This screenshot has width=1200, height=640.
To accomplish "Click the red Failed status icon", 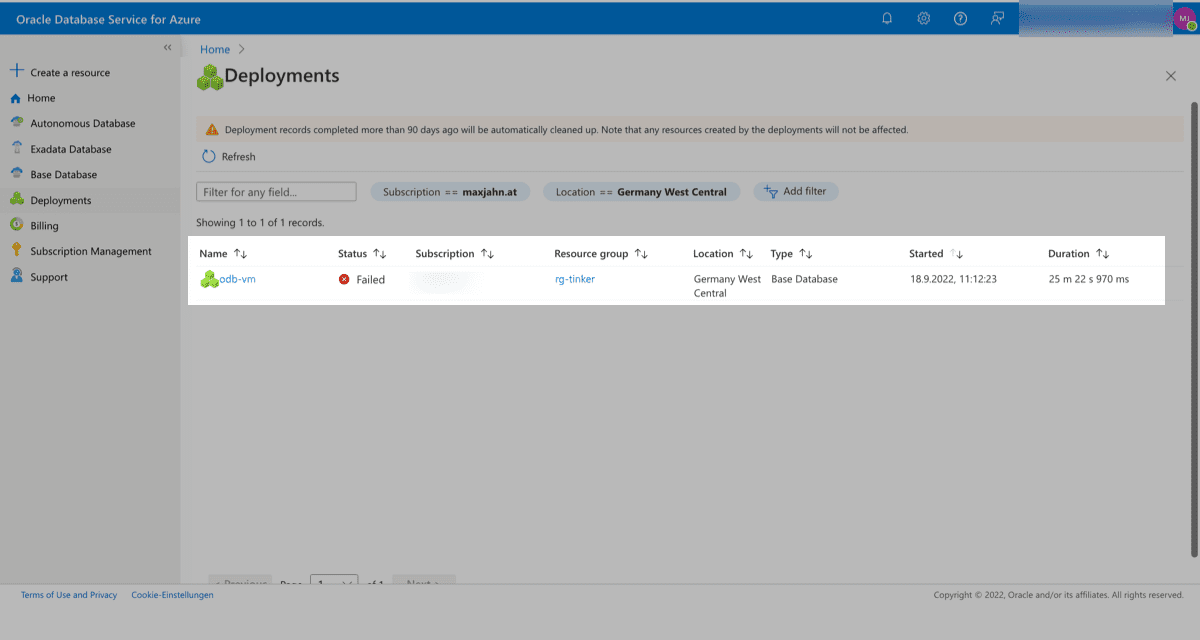I will click(x=344, y=280).
